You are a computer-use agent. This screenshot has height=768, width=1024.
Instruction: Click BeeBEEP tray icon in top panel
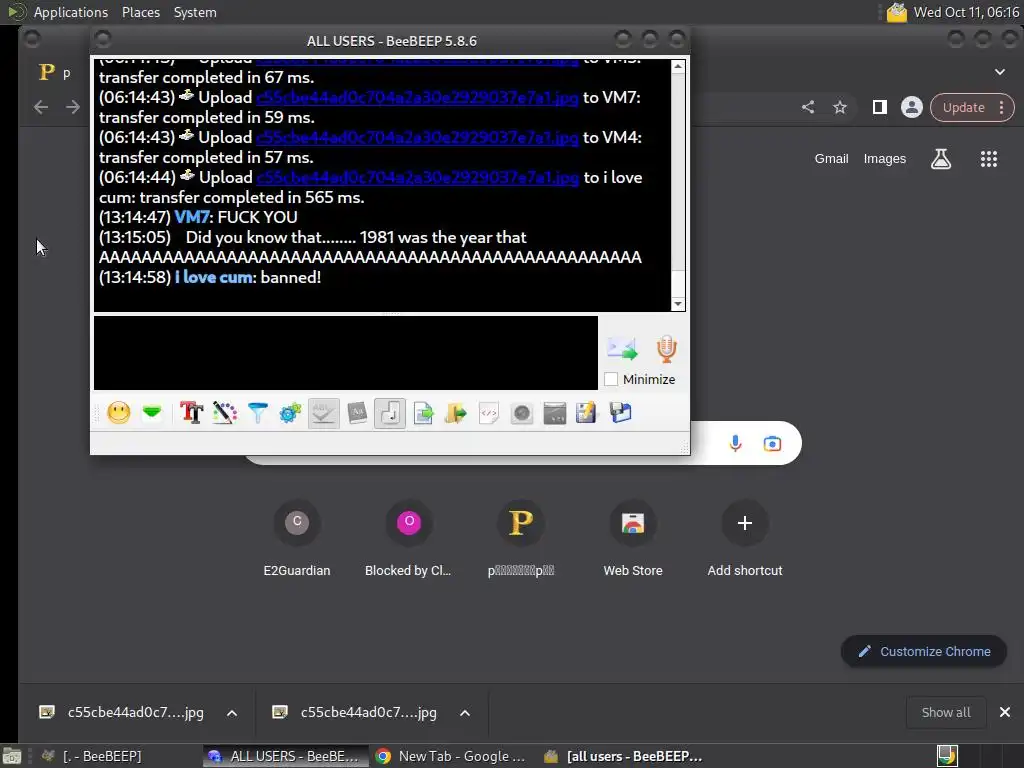[897, 12]
